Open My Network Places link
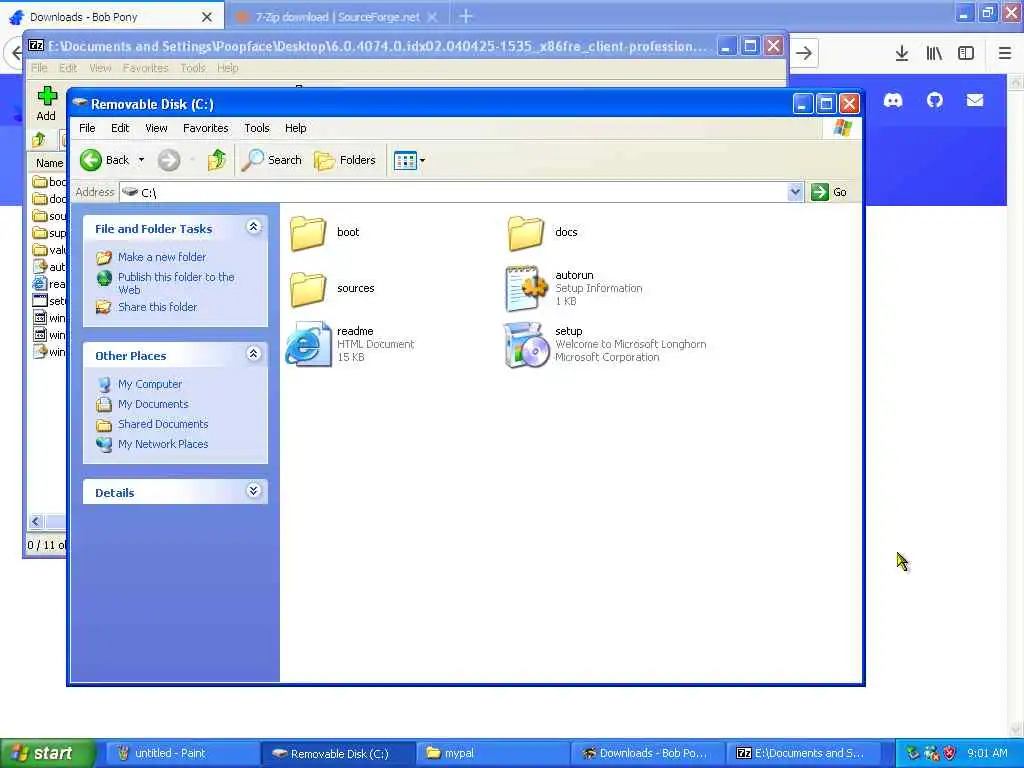Image resolution: width=1024 pixels, height=768 pixels. point(163,444)
